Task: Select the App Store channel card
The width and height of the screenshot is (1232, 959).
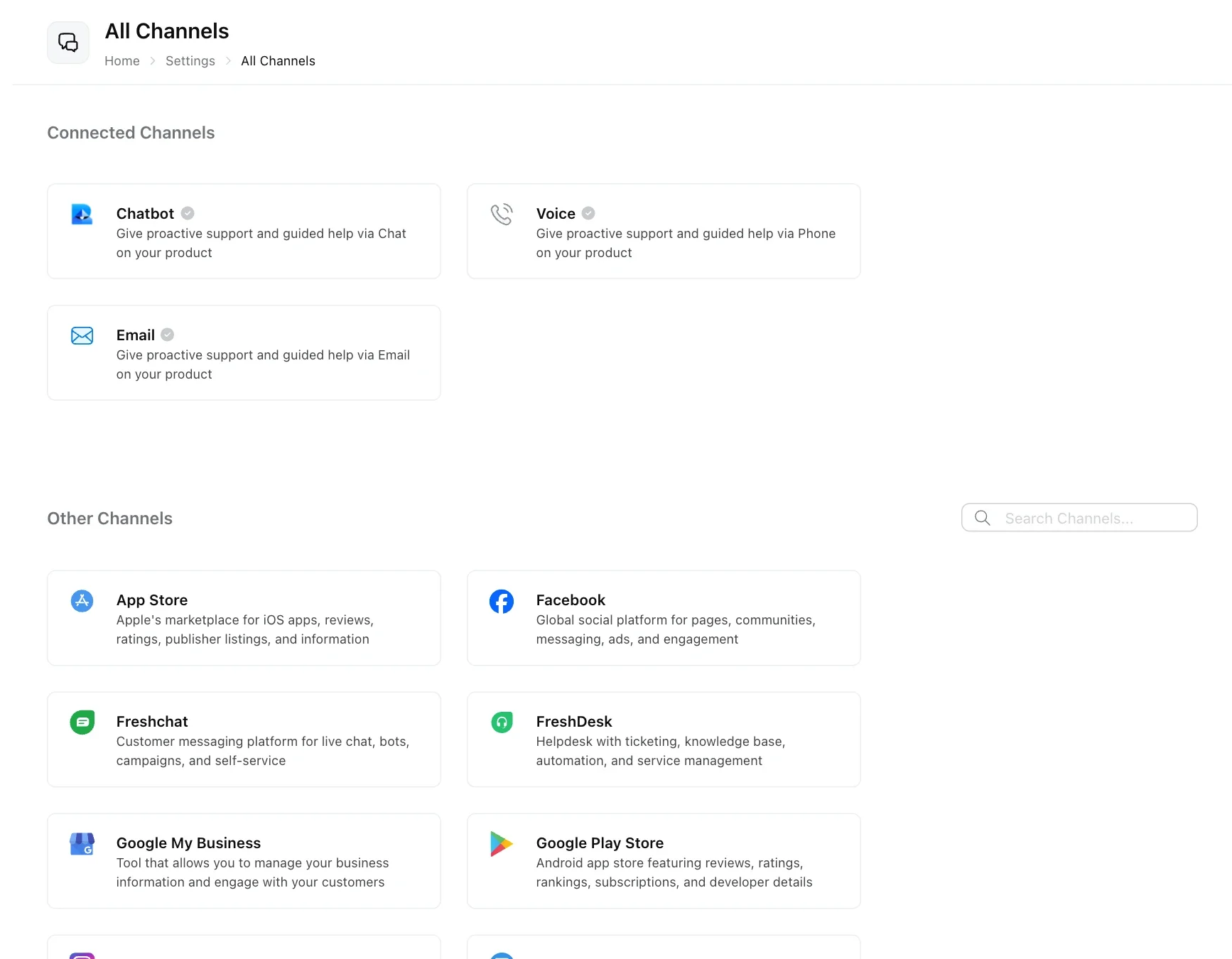Action: pos(244,618)
